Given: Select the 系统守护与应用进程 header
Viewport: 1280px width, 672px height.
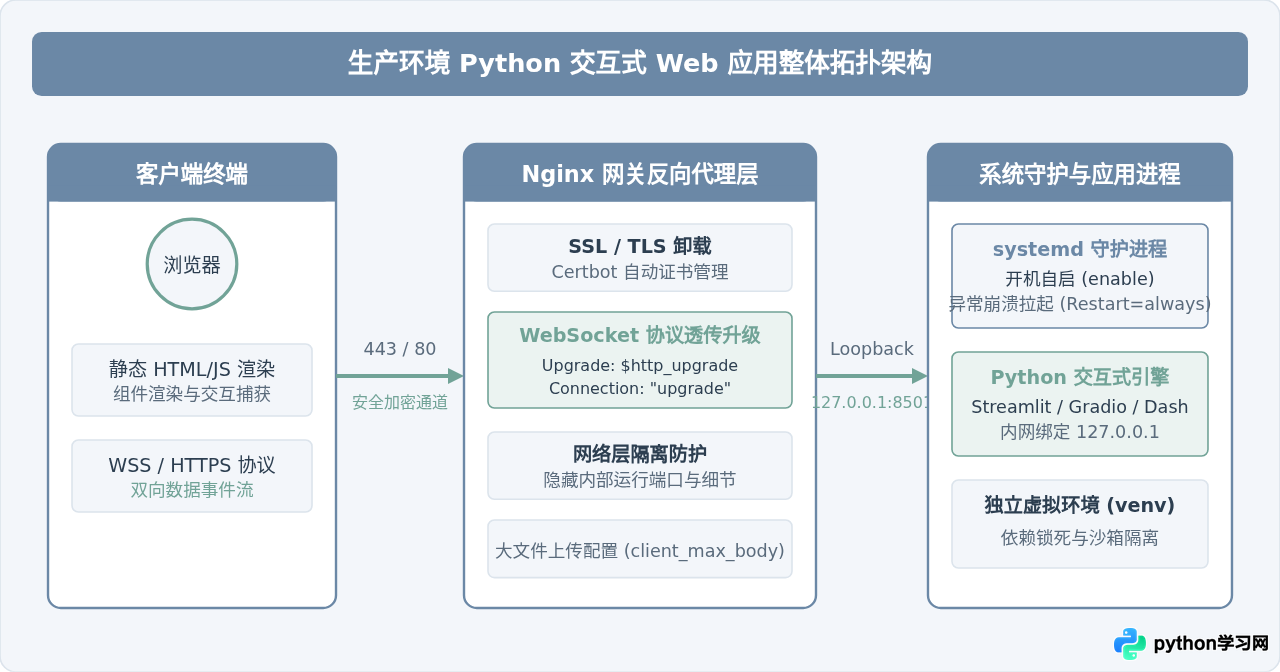Looking at the screenshot, I should click(x=1080, y=173).
